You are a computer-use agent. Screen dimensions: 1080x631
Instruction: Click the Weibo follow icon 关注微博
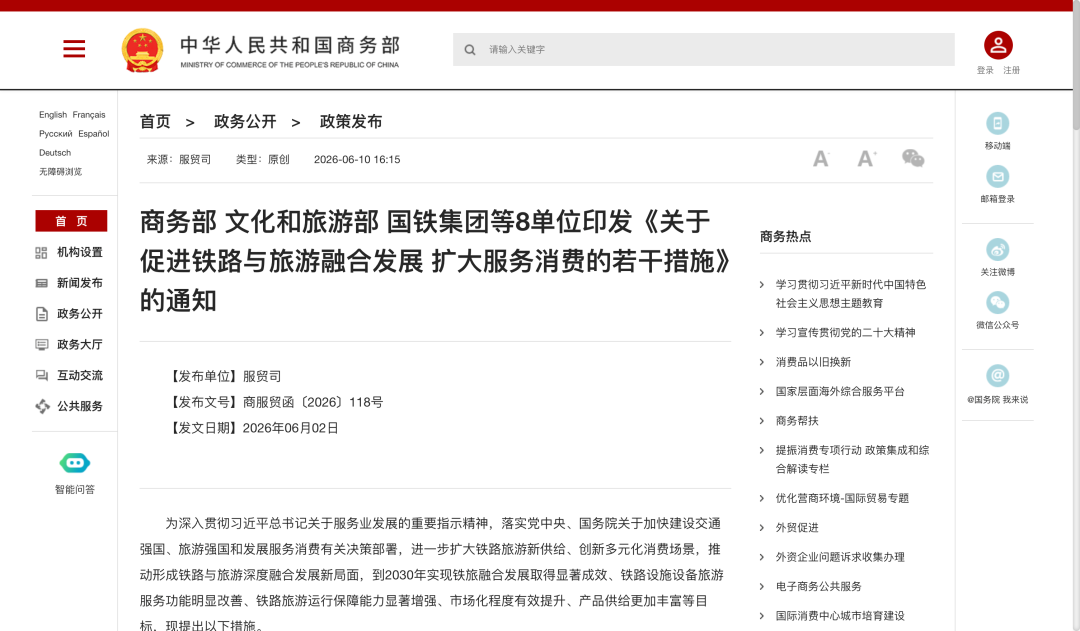coord(997,249)
